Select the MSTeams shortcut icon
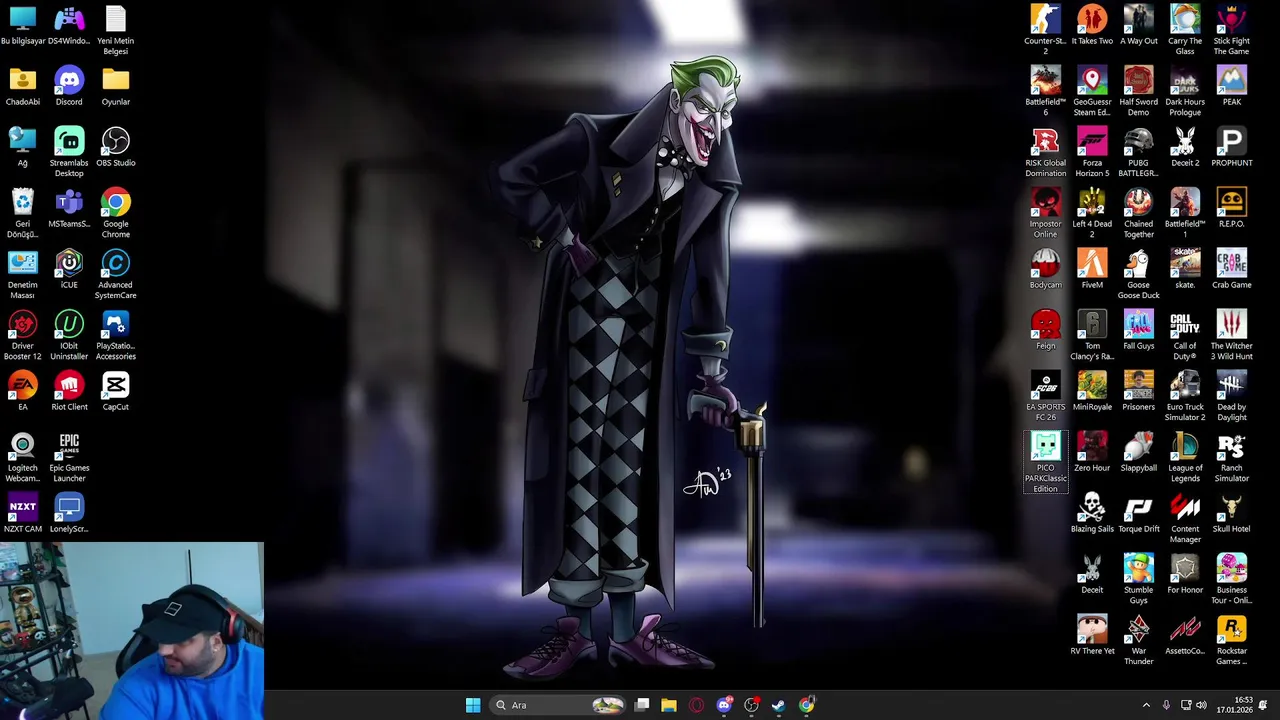This screenshot has width=1280, height=720. 69,208
